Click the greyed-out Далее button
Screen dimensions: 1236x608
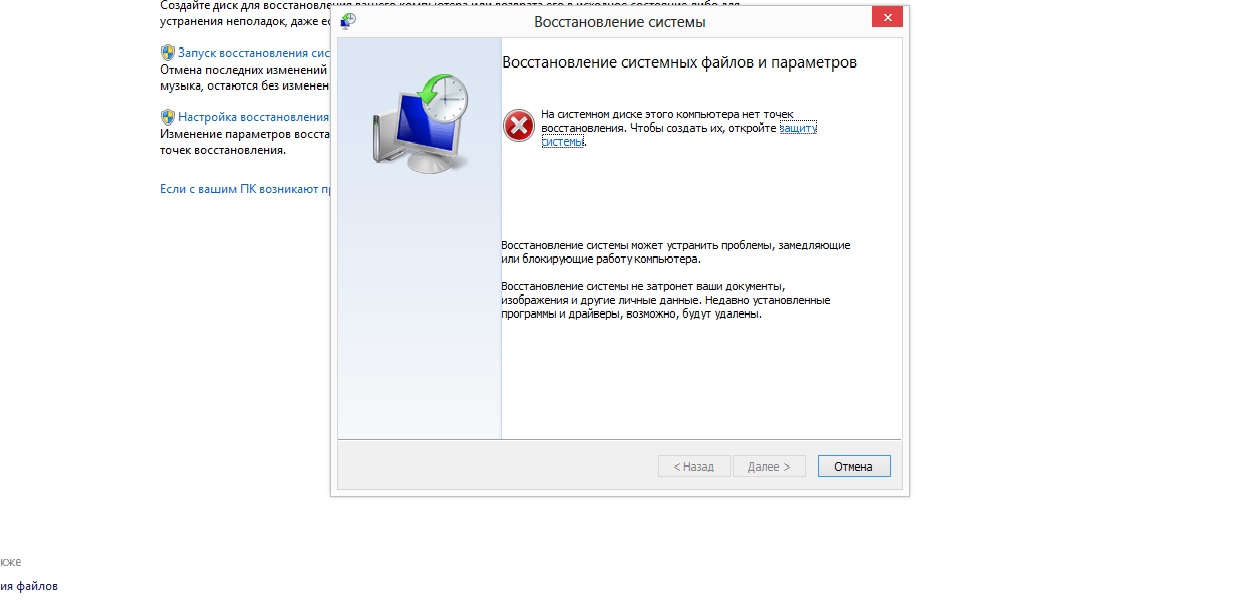(769, 467)
